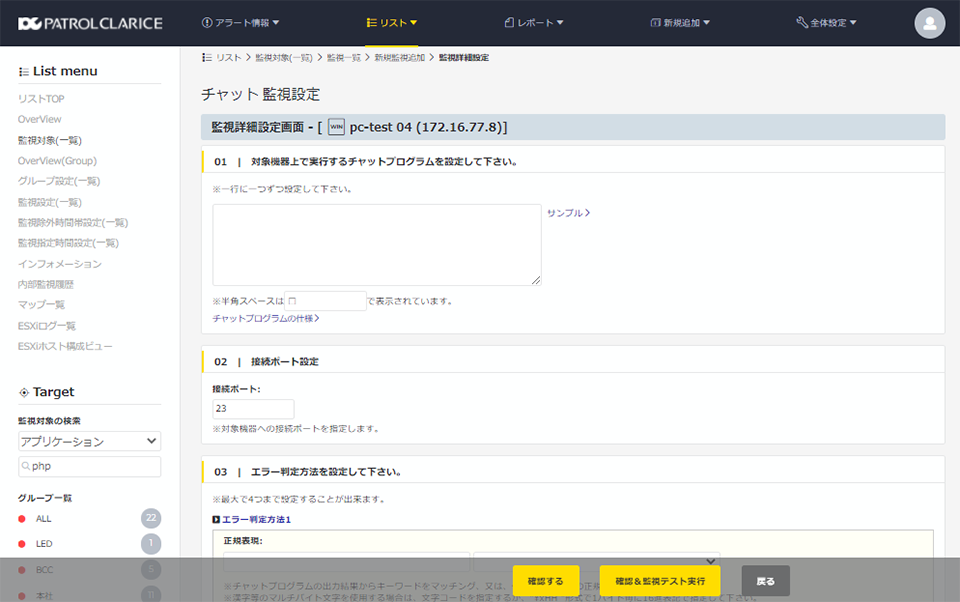Click the Patrol Clarice logo
Screen dimensions: 960x602
click(x=90, y=23)
